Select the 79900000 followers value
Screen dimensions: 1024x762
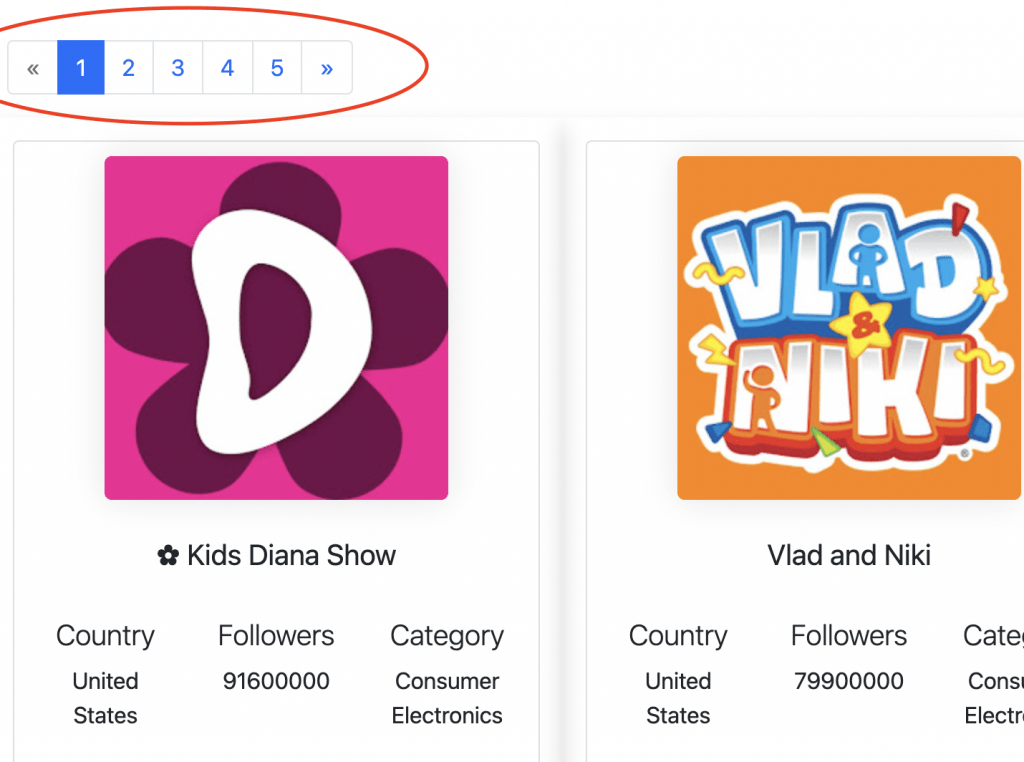[x=849, y=681]
